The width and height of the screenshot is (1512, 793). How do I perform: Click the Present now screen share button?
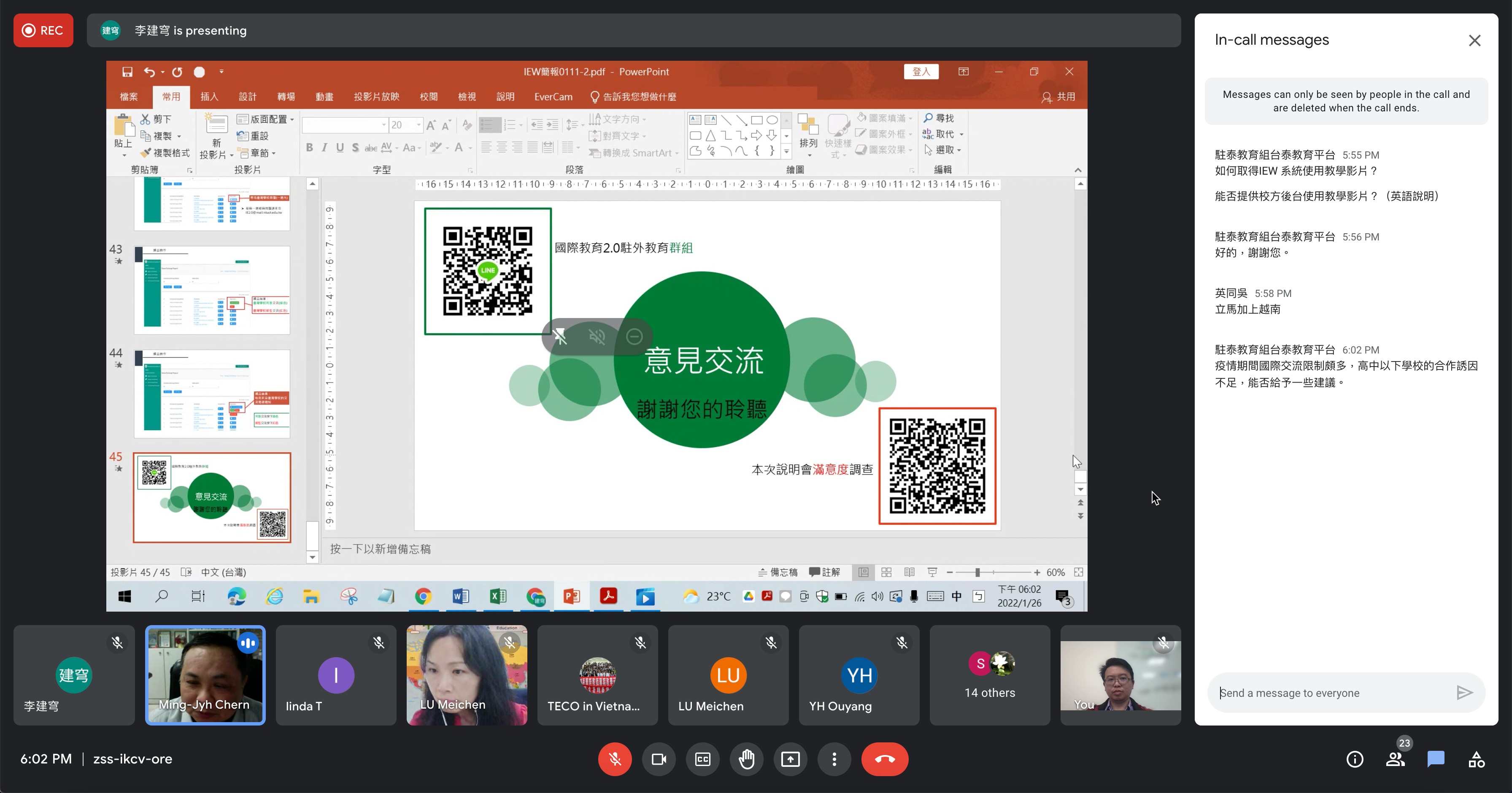pos(791,759)
